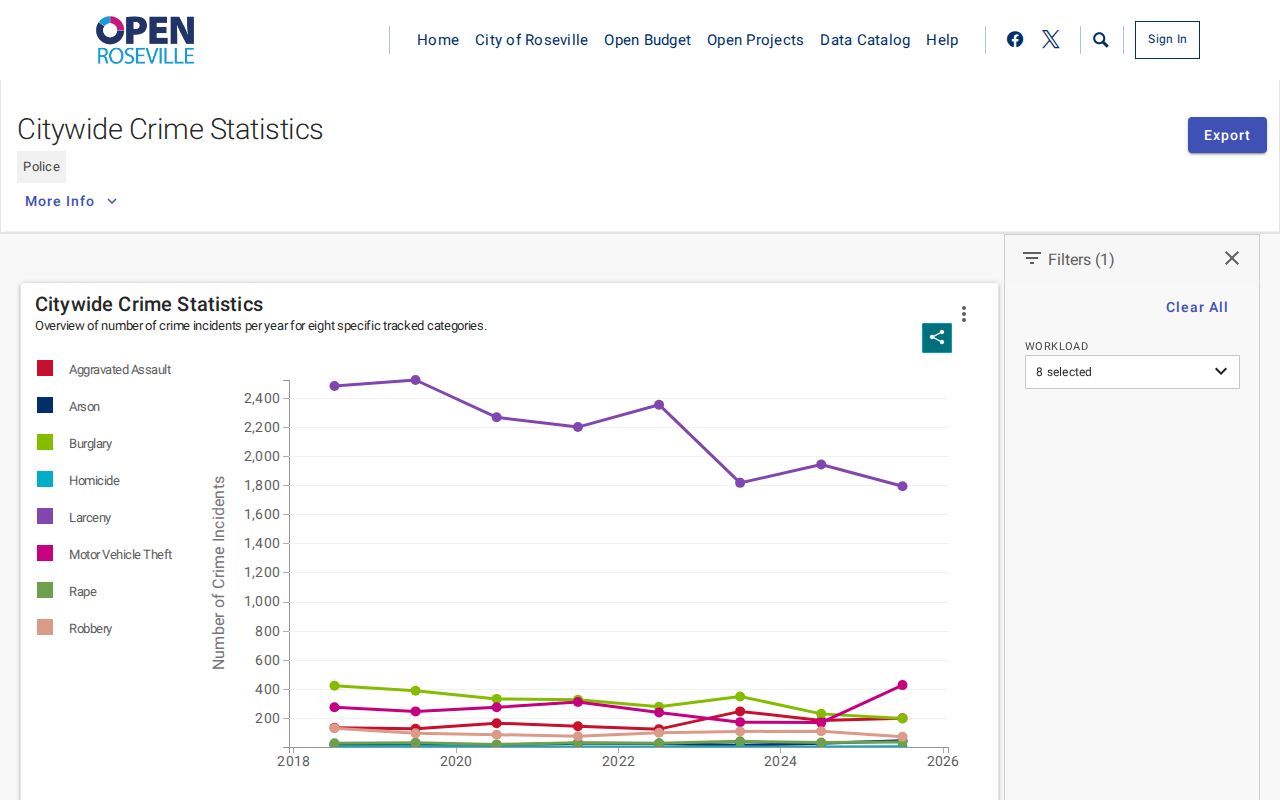The image size is (1280, 800).
Task: Click the Homicide legend label
Action: [94, 481]
